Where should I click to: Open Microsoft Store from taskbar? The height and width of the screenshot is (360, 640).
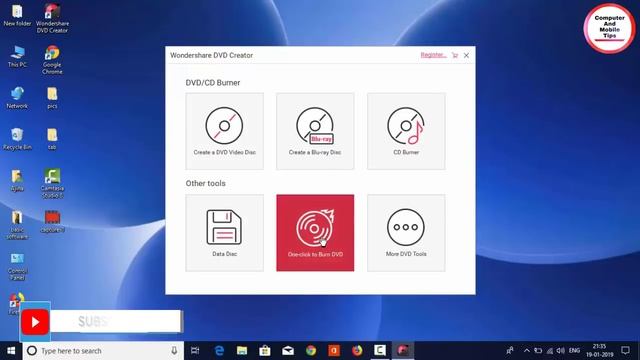(265, 351)
